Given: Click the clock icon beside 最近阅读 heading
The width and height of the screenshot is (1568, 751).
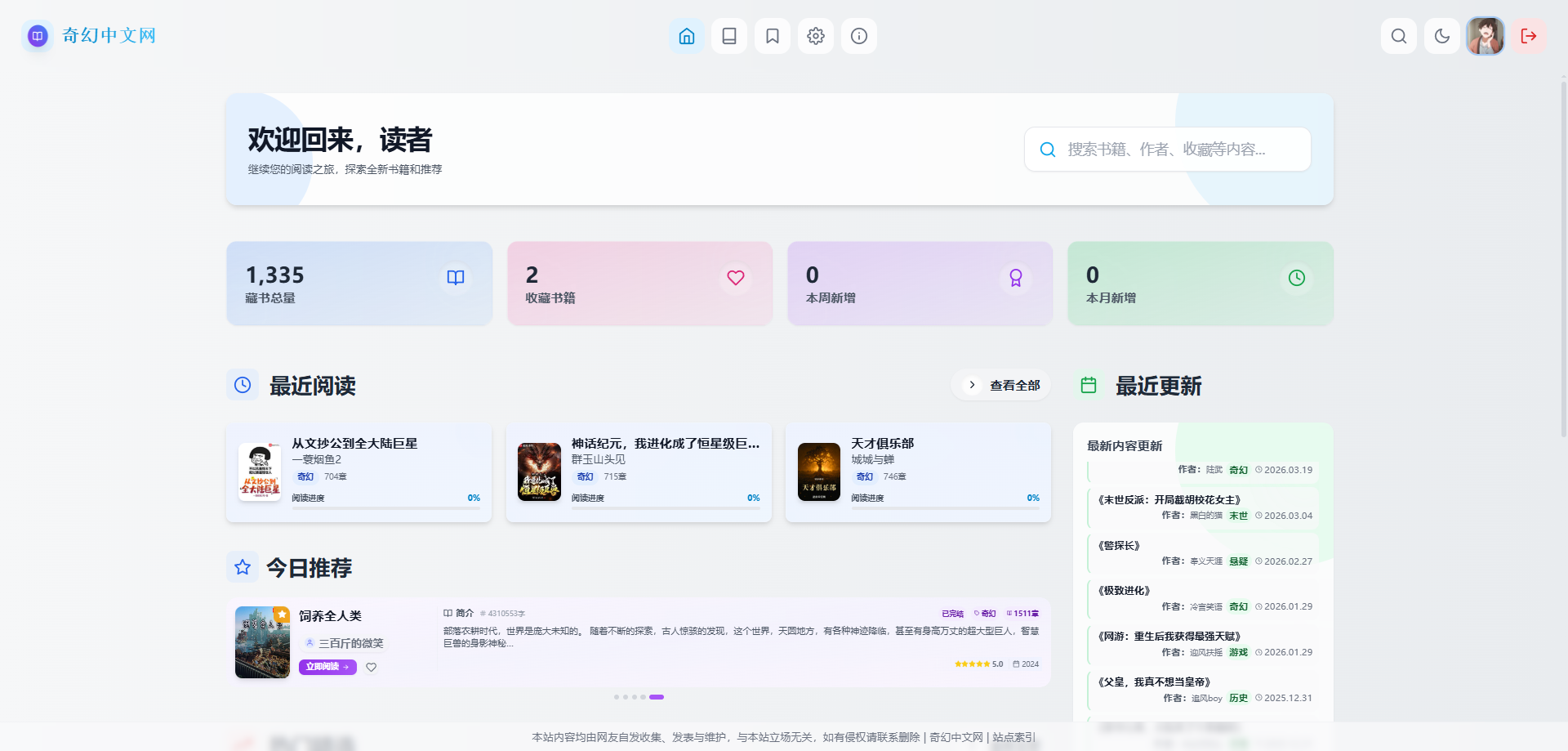Looking at the screenshot, I should (243, 385).
